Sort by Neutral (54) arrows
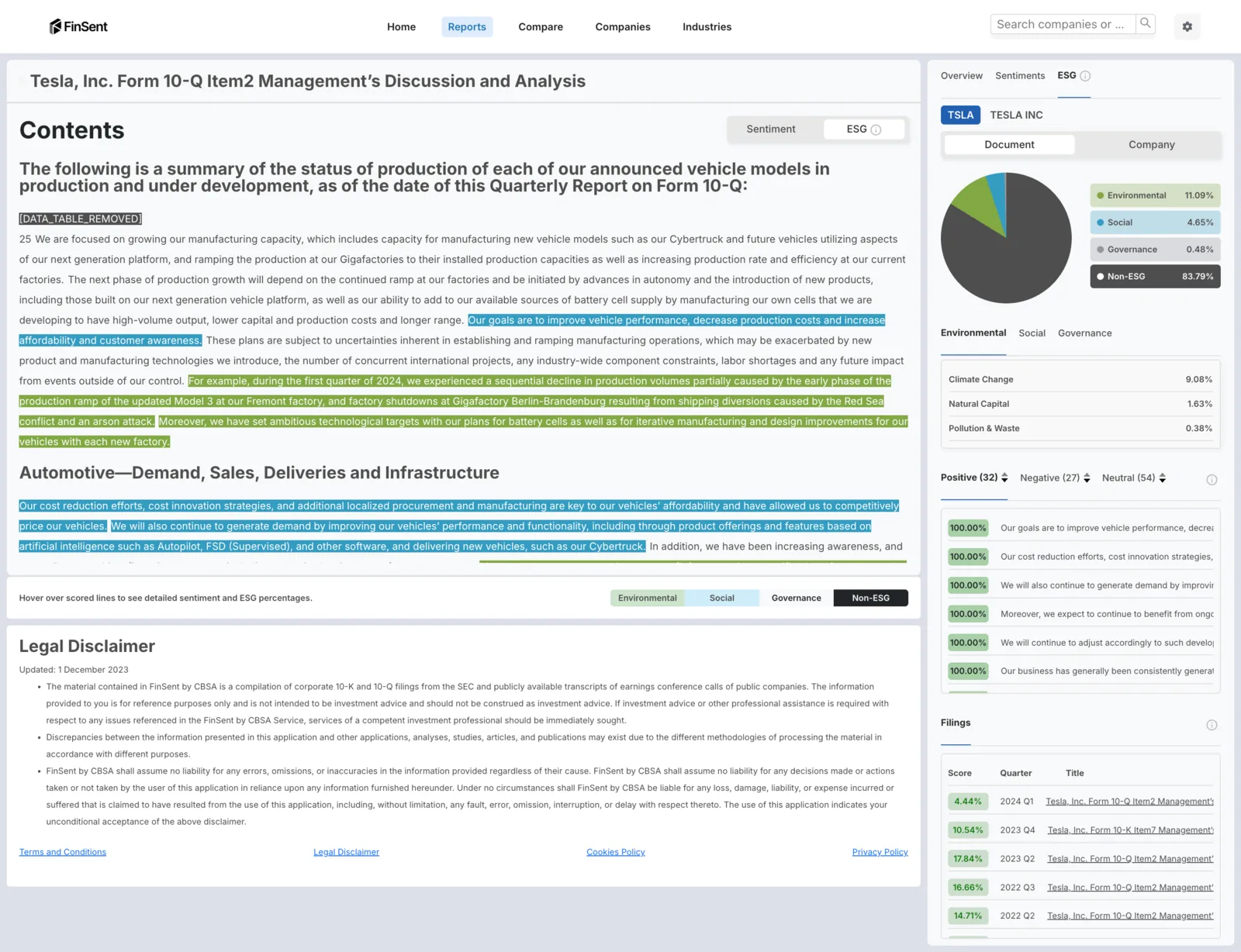The image size is (1241, 952). coord(1162,478)
